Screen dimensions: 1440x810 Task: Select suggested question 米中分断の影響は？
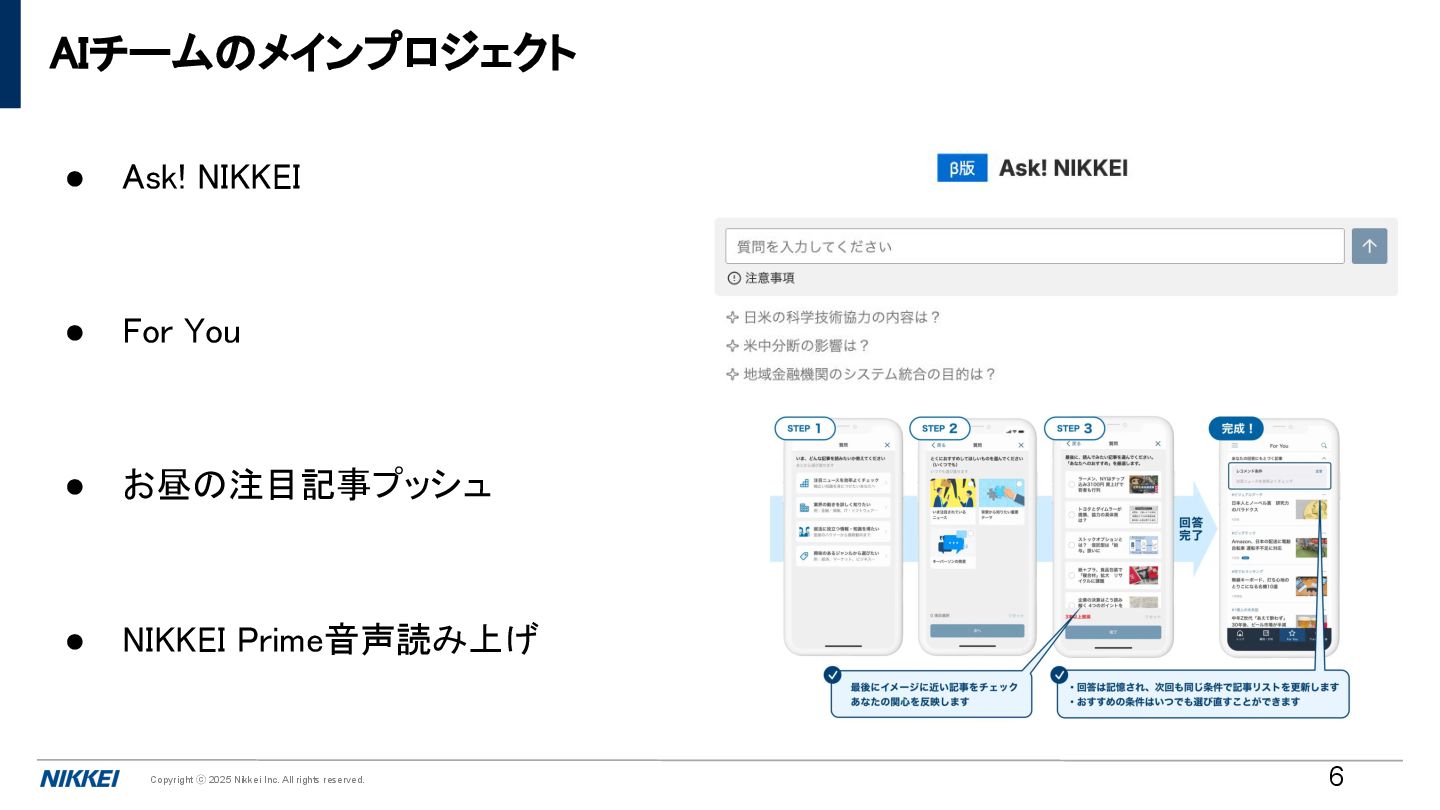click(x=806, y=345)
